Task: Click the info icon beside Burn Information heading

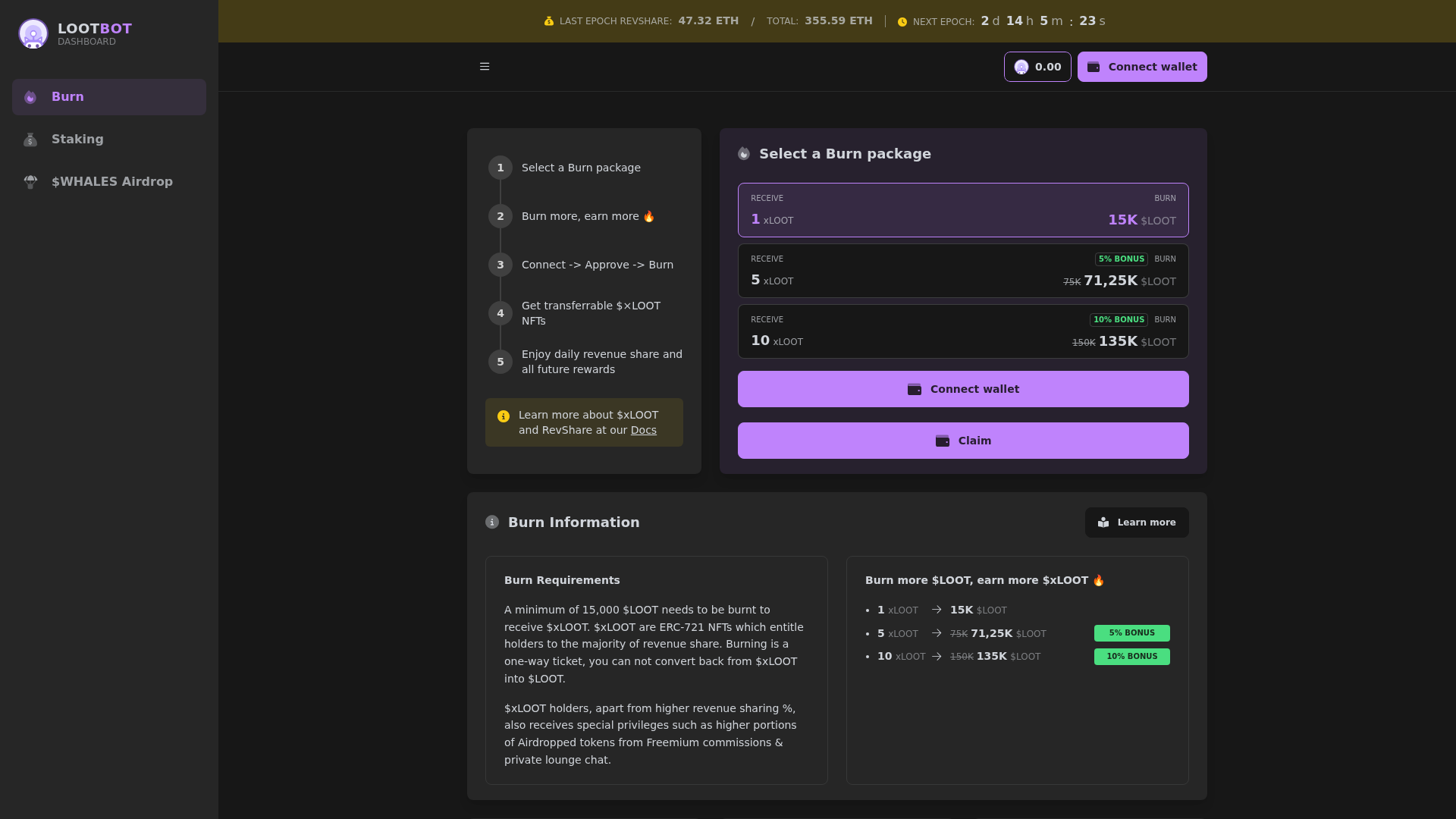Action: [x=492, y=522]
